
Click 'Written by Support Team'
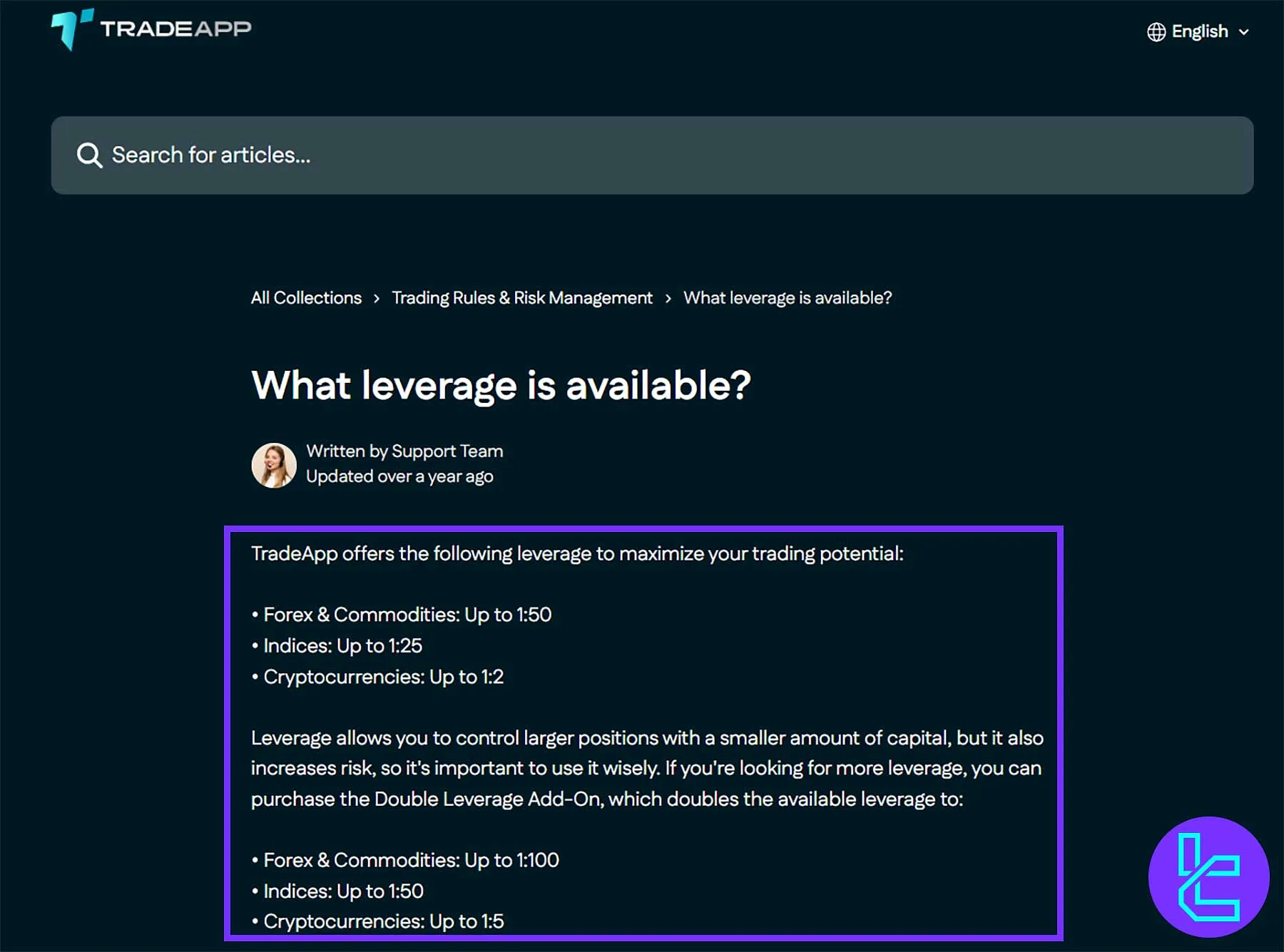point(404,451)
